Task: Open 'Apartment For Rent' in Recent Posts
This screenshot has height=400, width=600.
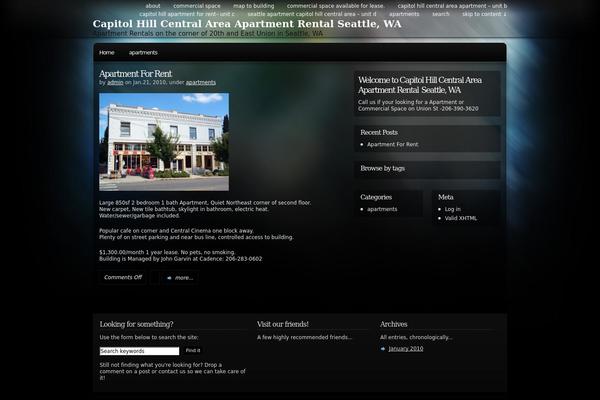Action: pos(393,144)
